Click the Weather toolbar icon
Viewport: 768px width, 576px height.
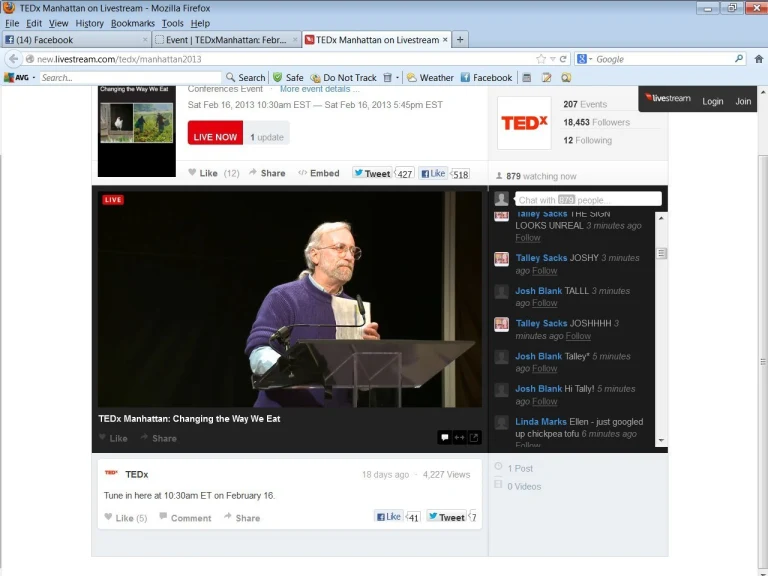click(x=430, y=77)
